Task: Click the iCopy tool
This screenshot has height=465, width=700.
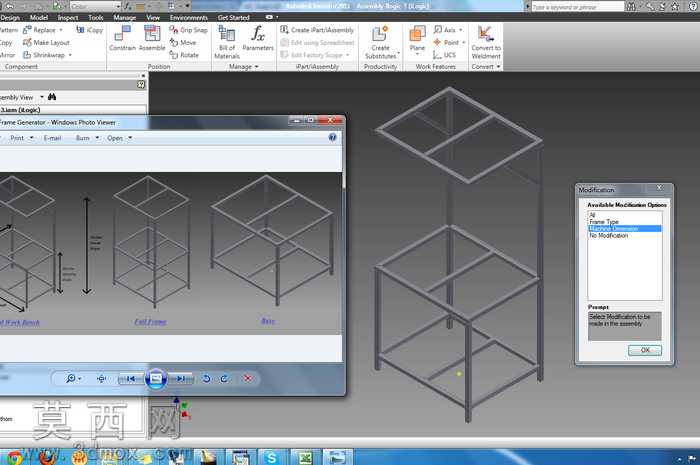Action: pos(89,30)
